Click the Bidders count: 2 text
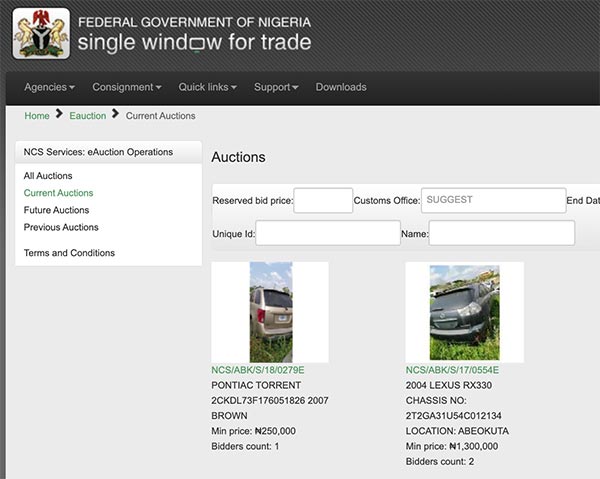 440,462
